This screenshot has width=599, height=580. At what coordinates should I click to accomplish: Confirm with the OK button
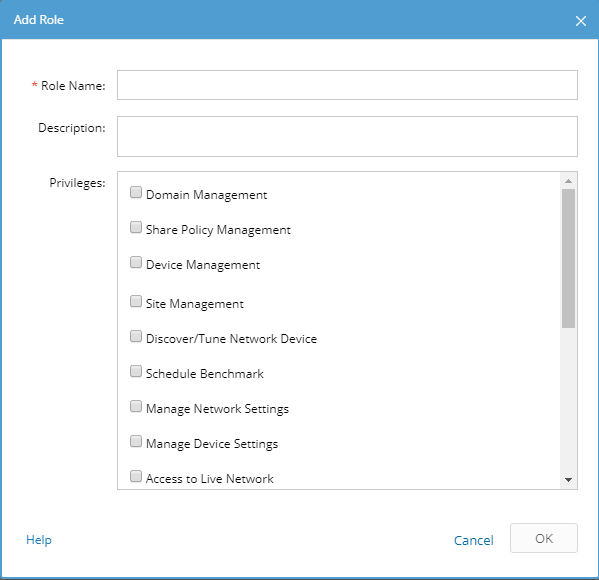tap(544, 538)
